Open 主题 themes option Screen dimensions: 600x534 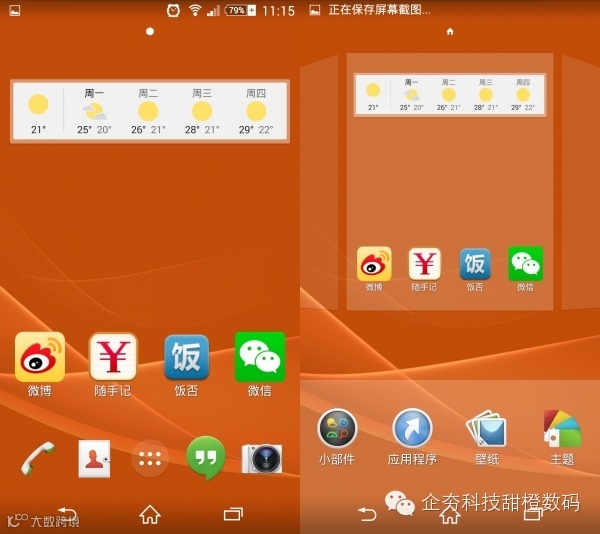click(562, 437)
